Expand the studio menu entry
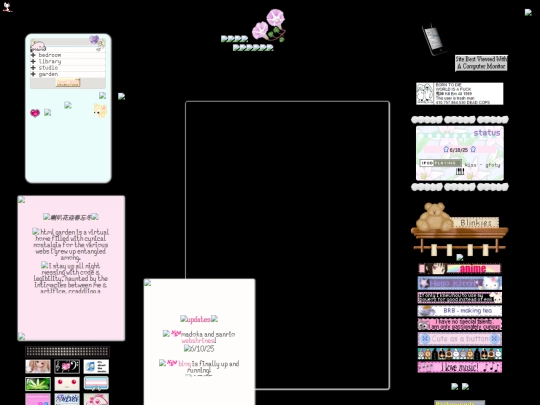Viewport: 540px width, 405px height. pos(33,68)
